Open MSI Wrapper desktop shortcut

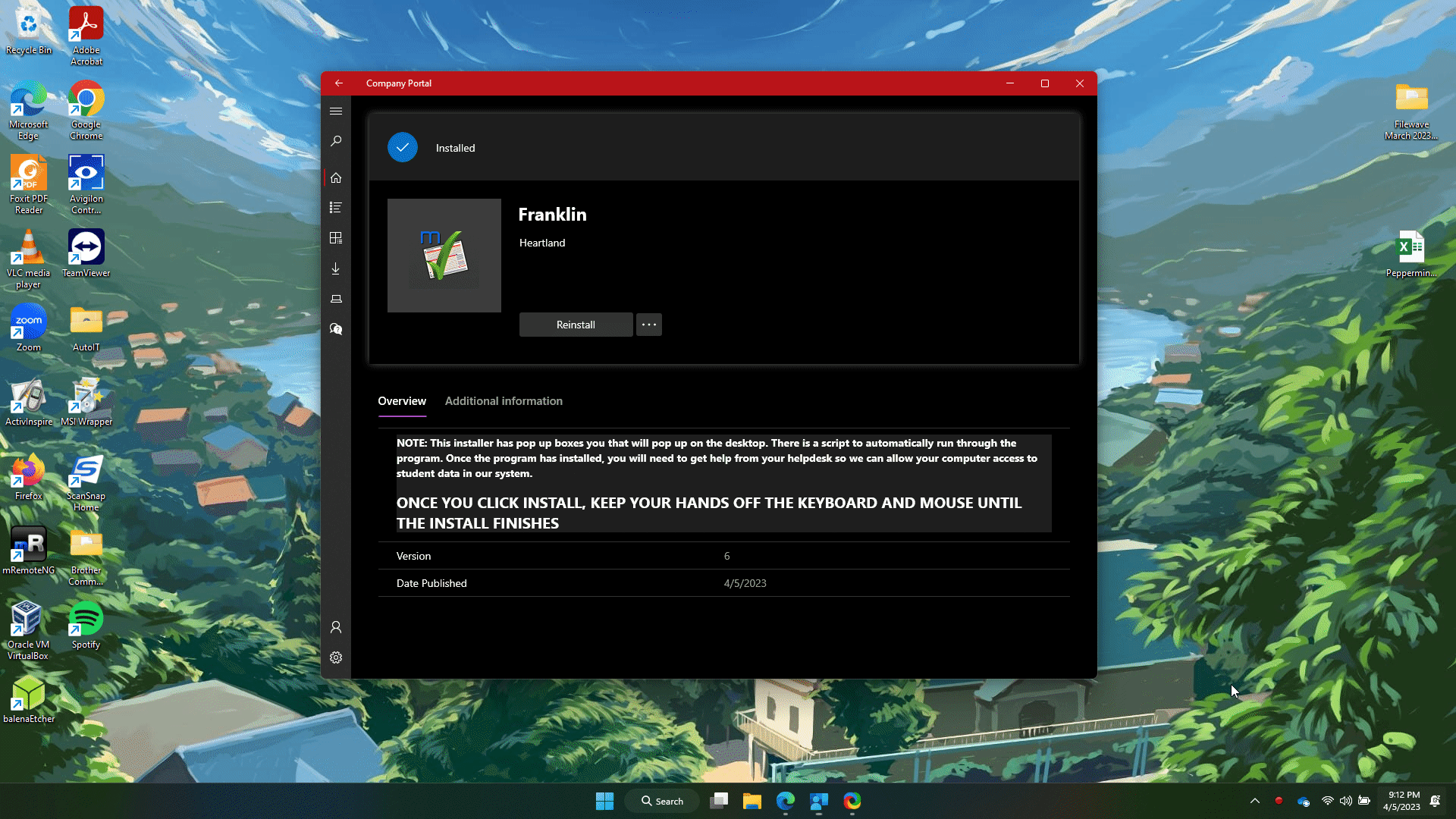(x=86, y=403)
